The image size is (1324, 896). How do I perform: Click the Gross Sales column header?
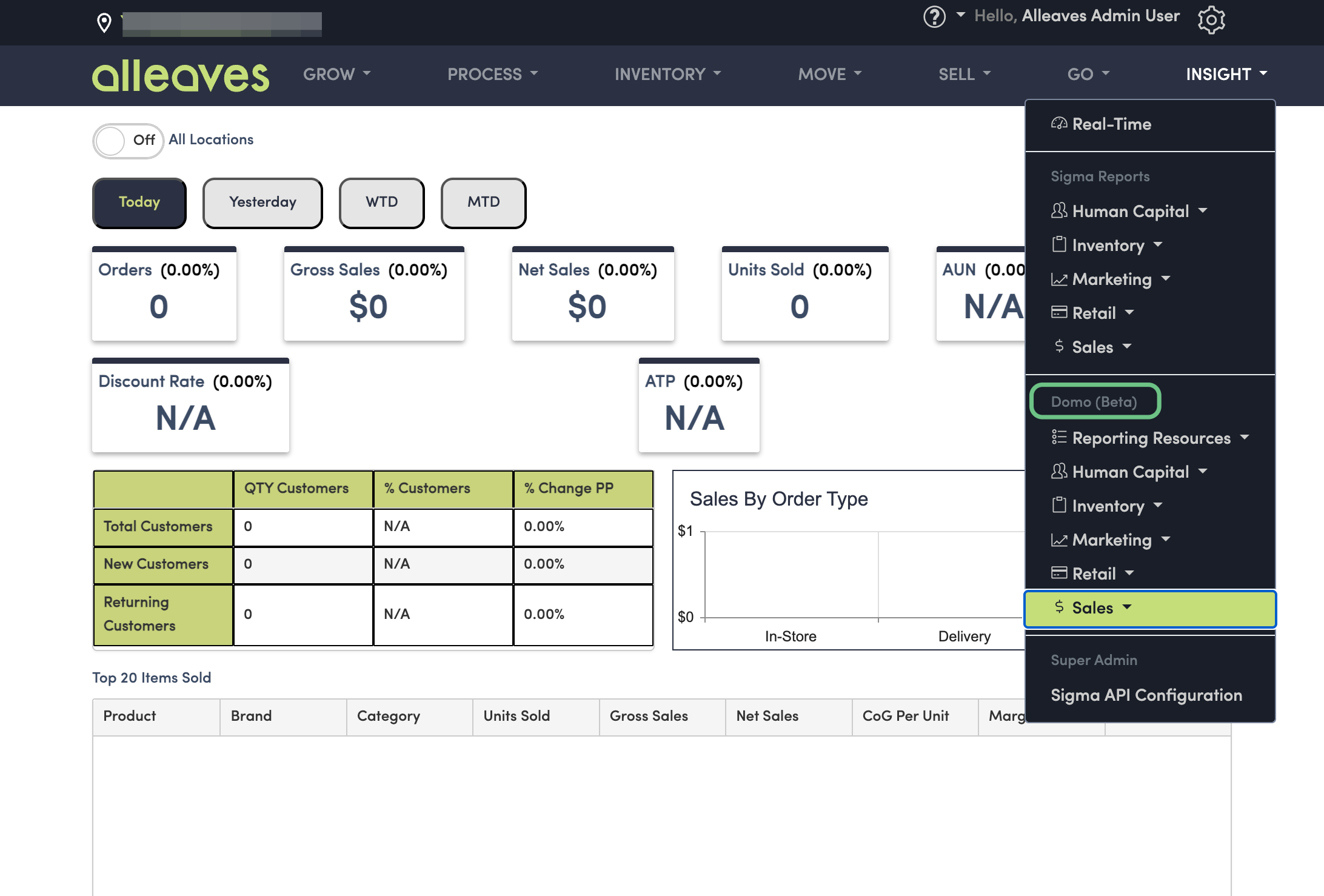coord(663,717)
